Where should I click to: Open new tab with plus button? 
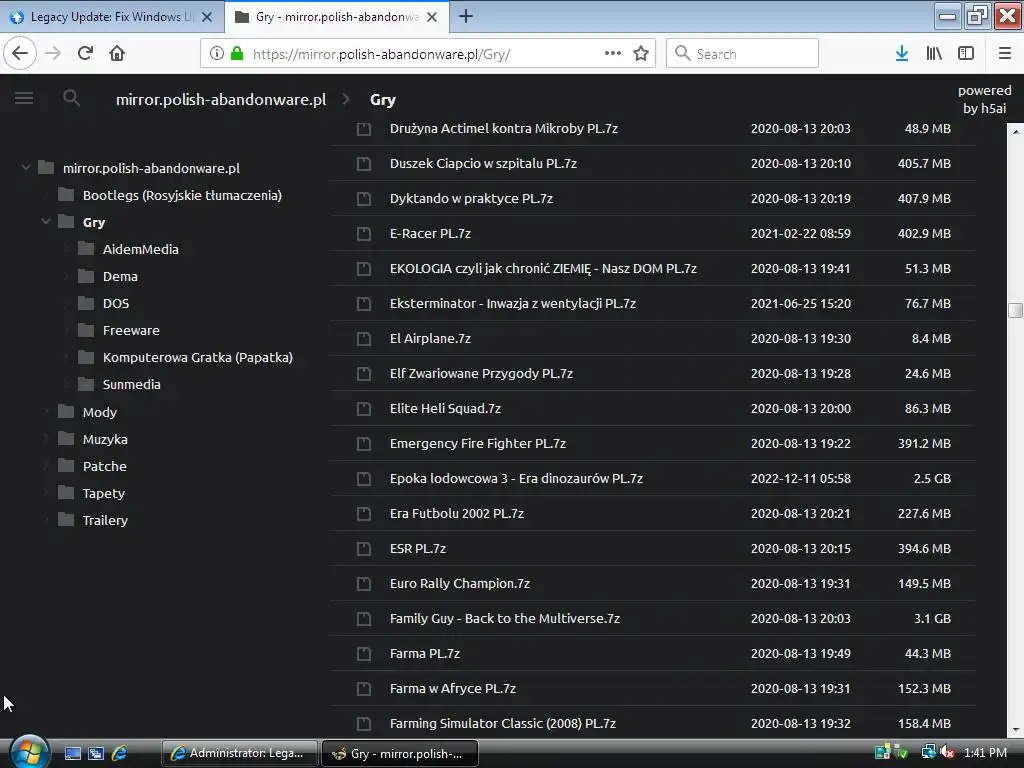tap(466, 16)
